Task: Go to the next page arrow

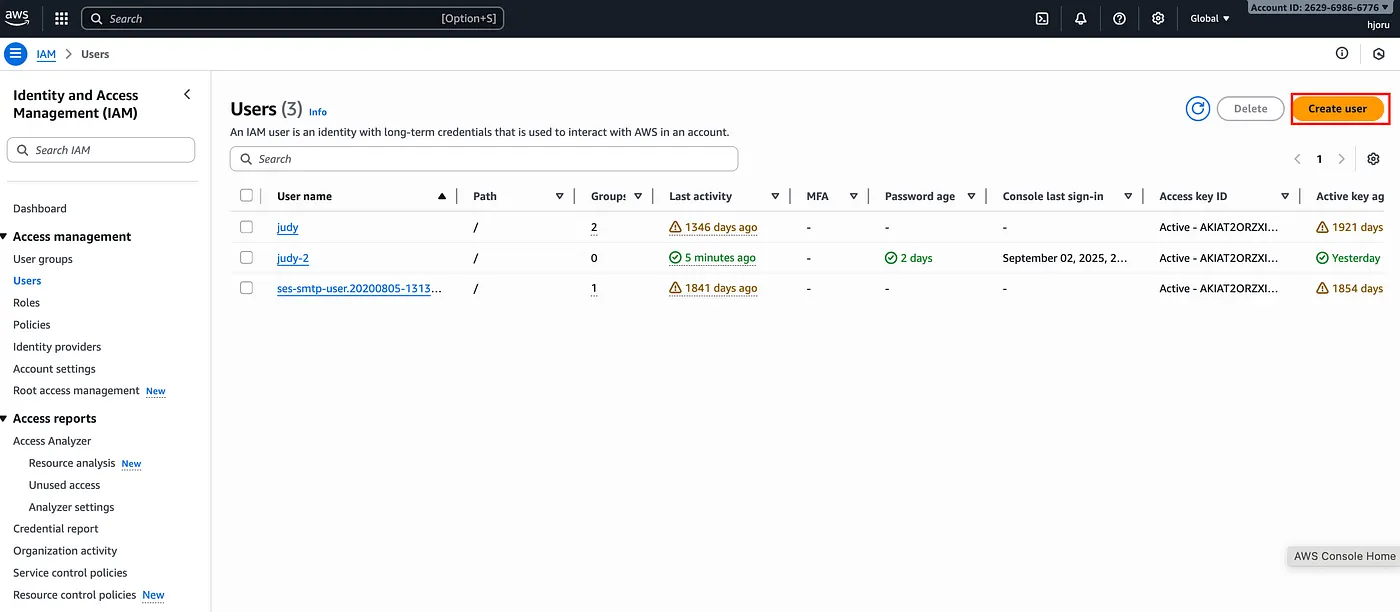Action: [x=1342, y=159]
